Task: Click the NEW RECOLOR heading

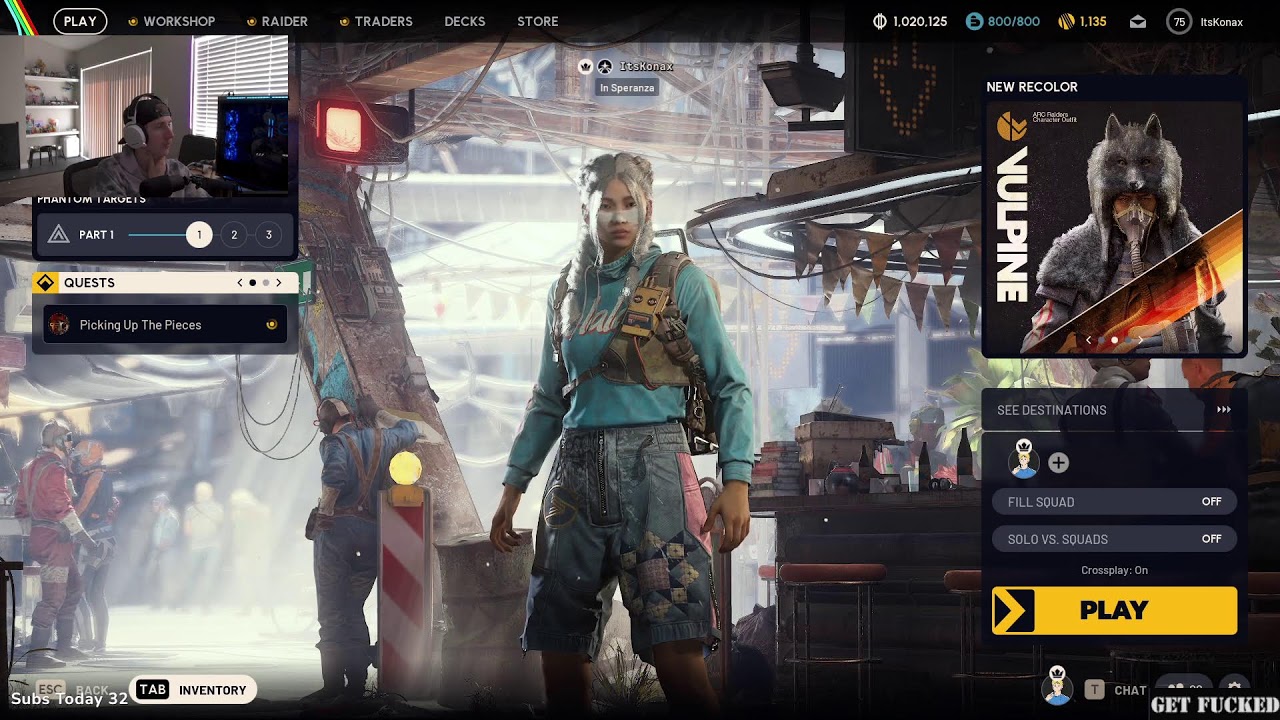Action: (x=1032, y=87)
